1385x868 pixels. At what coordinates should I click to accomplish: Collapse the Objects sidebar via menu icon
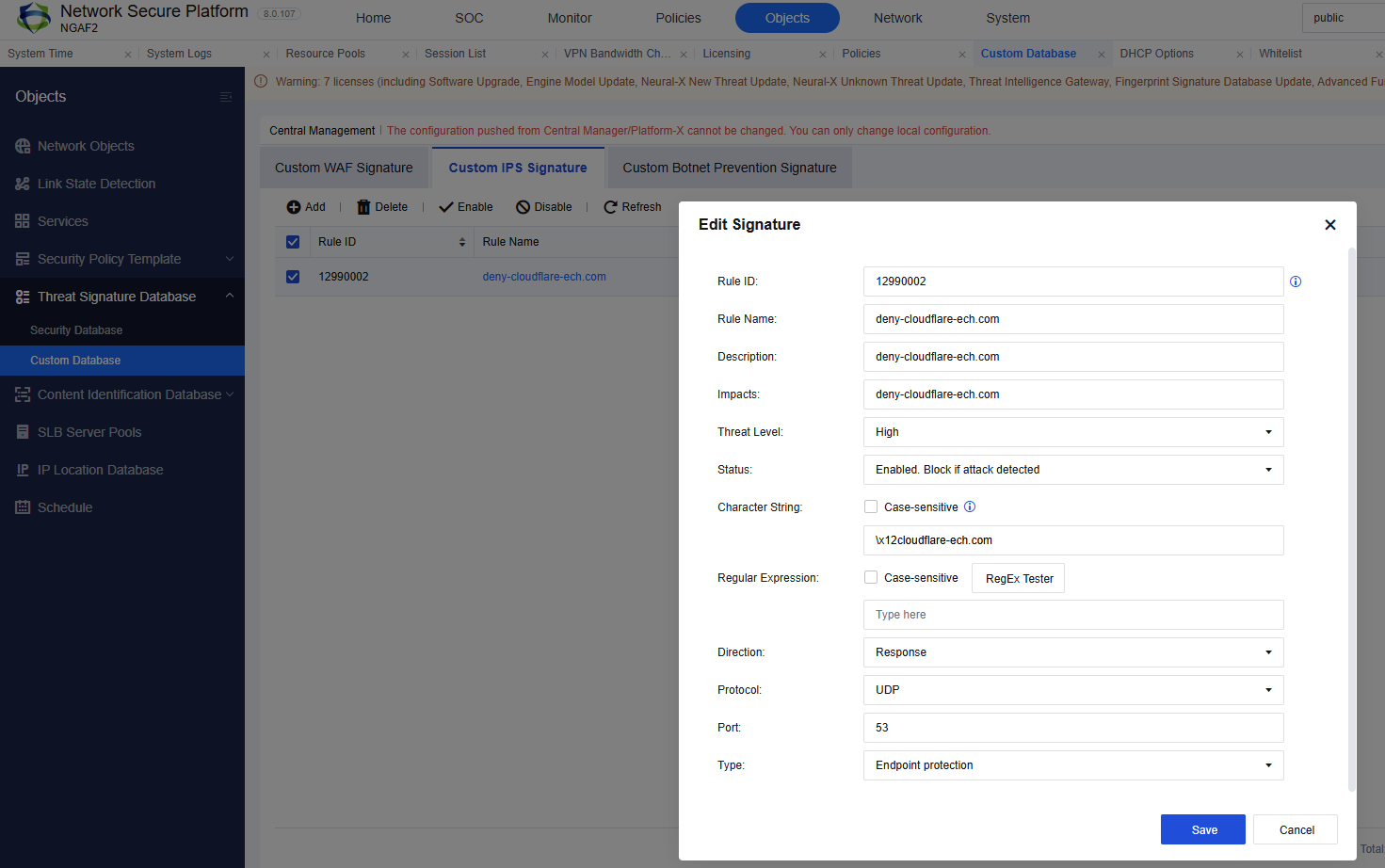pyautogui.click(x=226, y=97)
